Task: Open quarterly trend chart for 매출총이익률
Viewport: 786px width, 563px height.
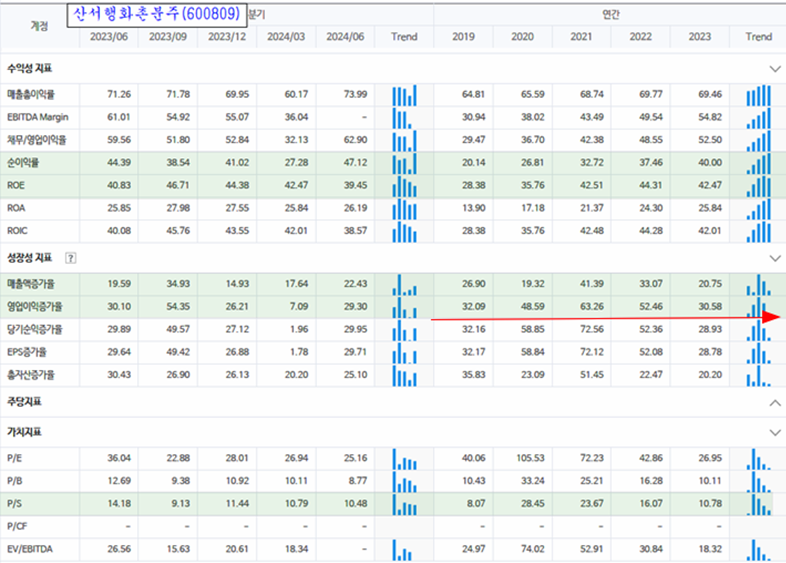Action: (404, 95)
